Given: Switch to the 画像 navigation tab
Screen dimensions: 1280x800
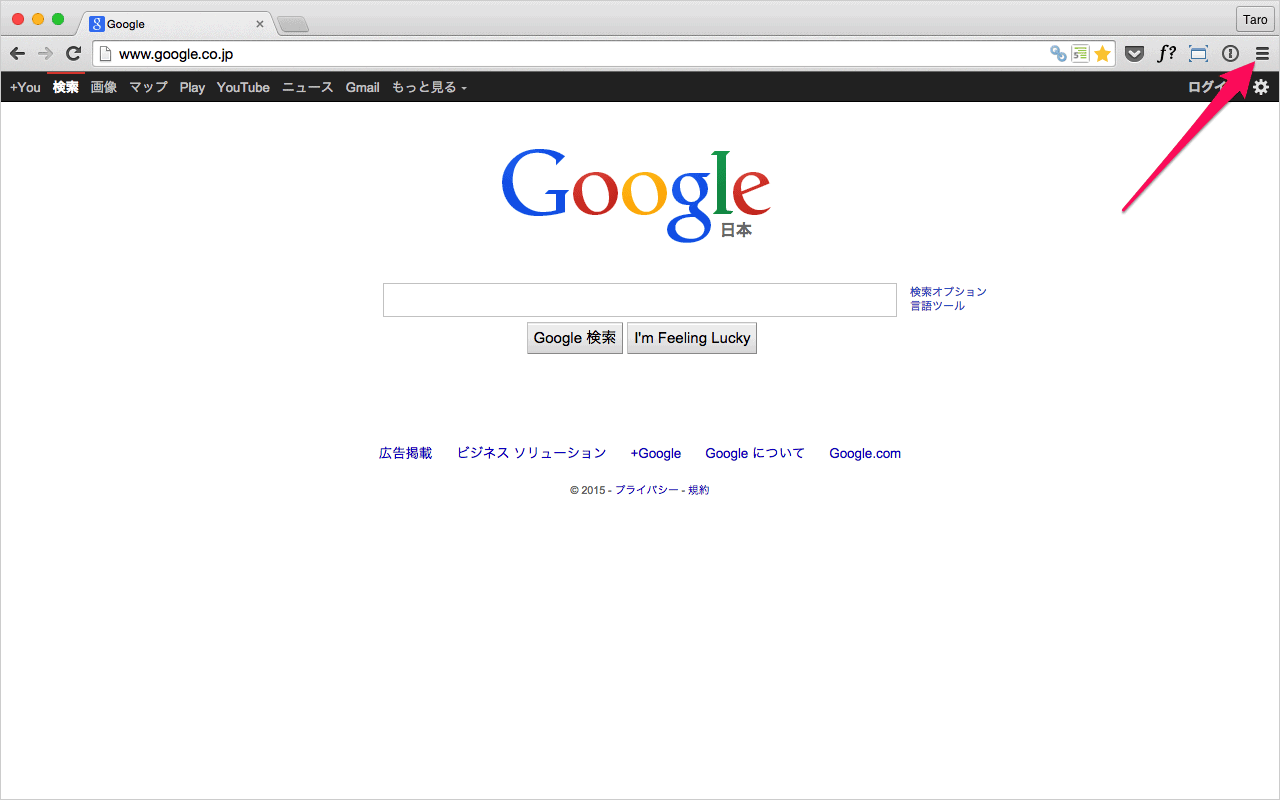Looking at the screenshot, I should tap(104, 87).
